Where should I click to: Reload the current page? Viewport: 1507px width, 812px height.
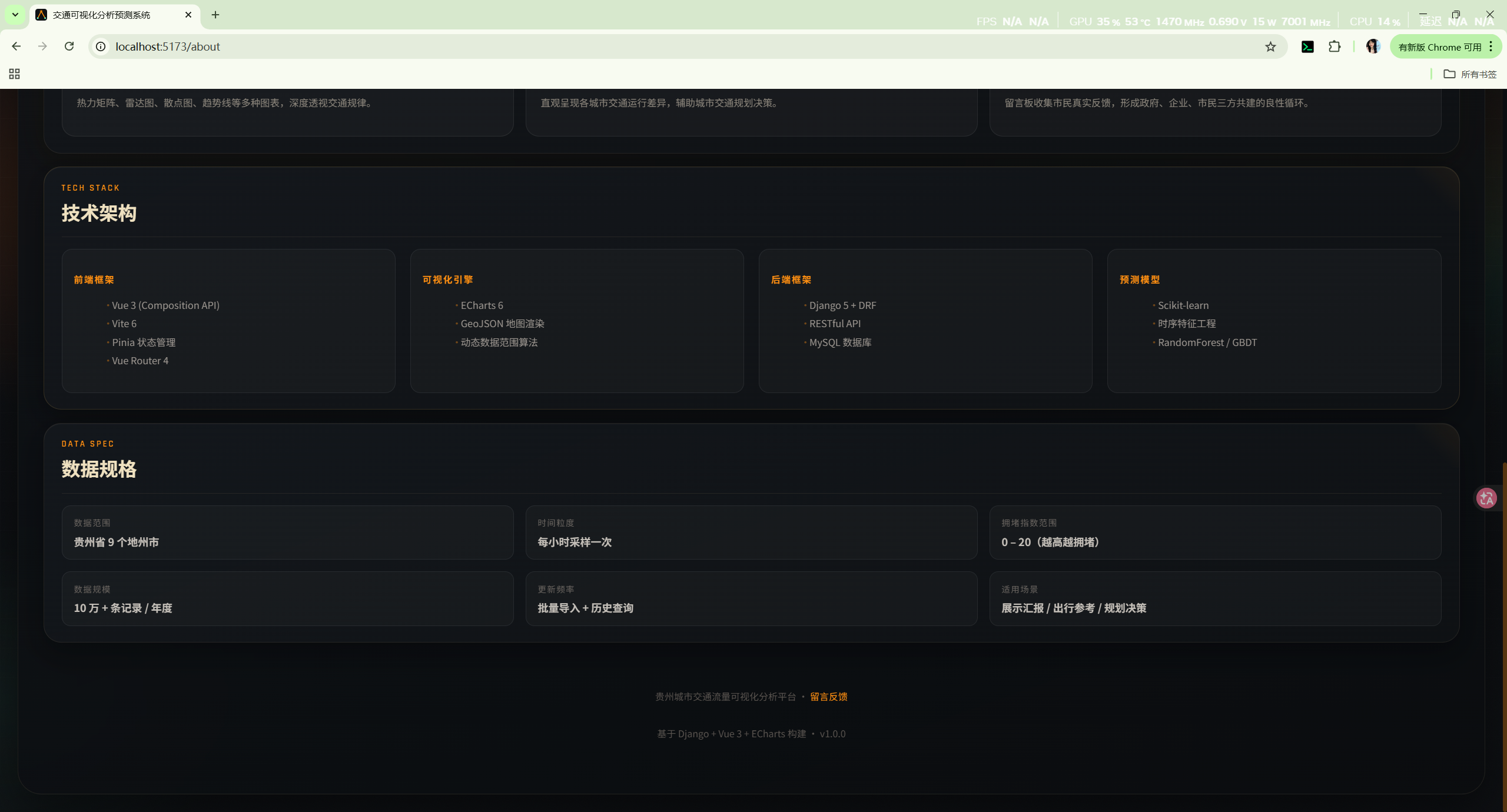pyautogui.click(x=69, y=46)
